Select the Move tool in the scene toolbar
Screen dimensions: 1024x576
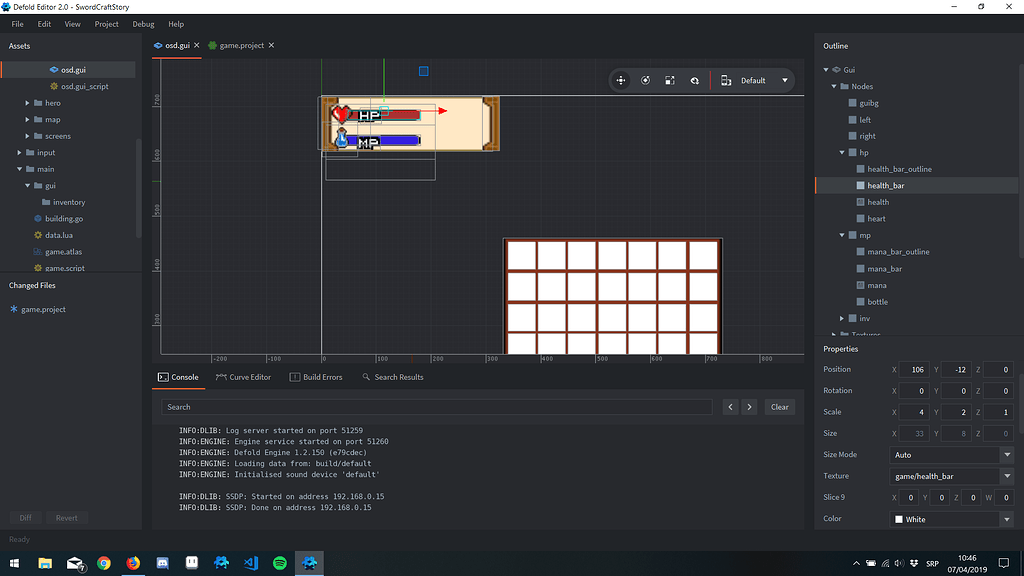coord(621,80)
